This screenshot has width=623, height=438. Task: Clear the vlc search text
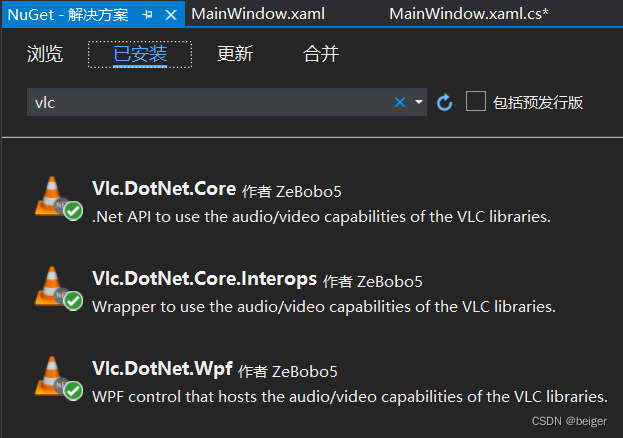click(x=400, y=102)
